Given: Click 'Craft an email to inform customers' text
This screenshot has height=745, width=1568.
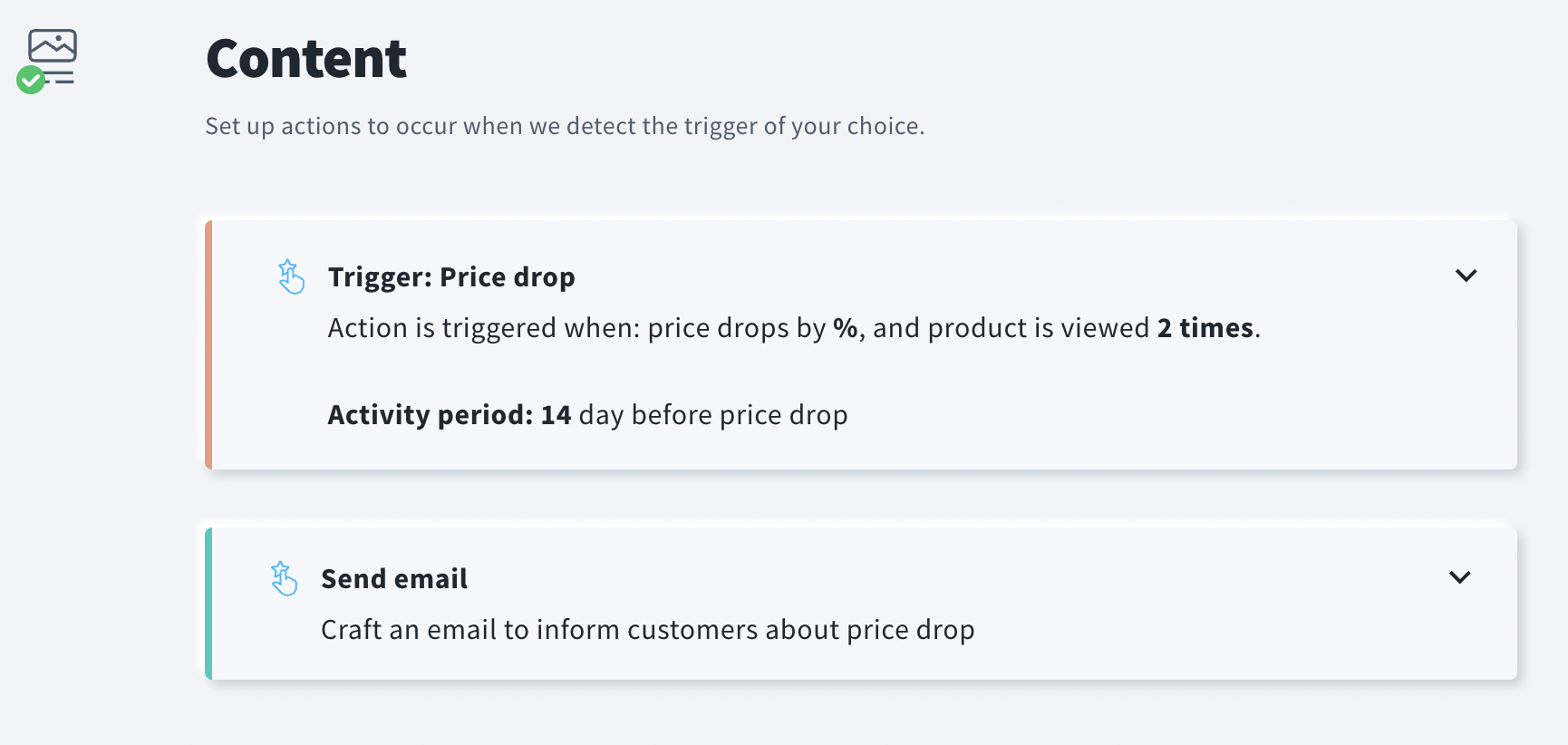Looking at the screenshot, I should coord(647,630).
